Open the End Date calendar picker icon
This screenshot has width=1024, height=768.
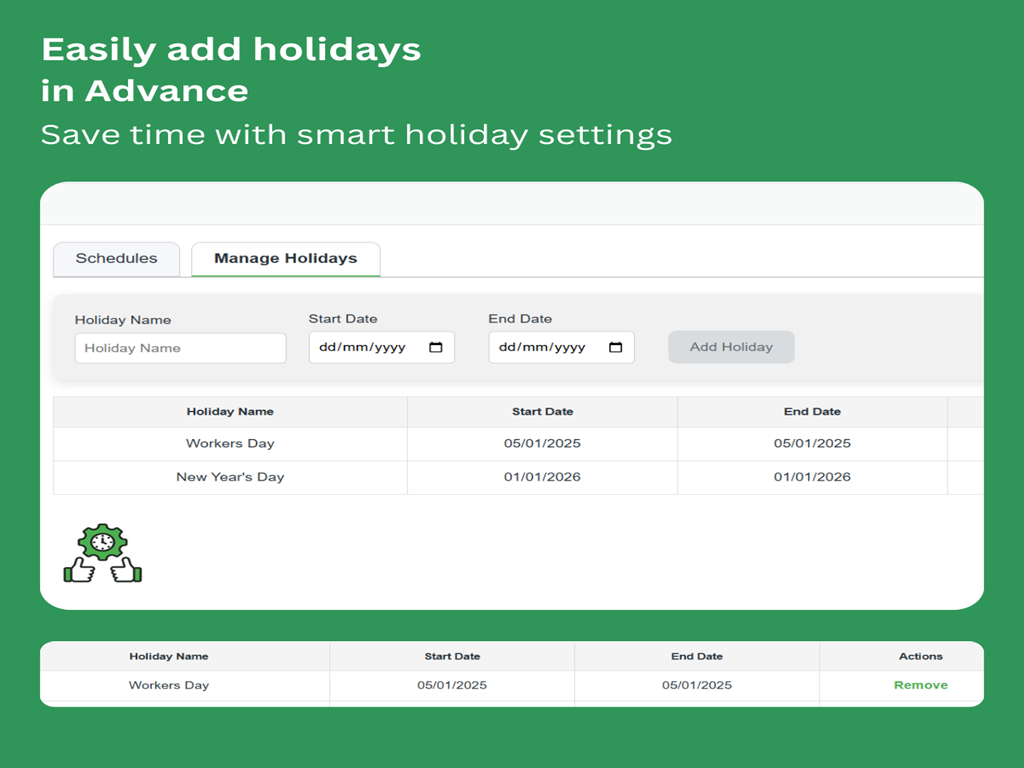616,348
